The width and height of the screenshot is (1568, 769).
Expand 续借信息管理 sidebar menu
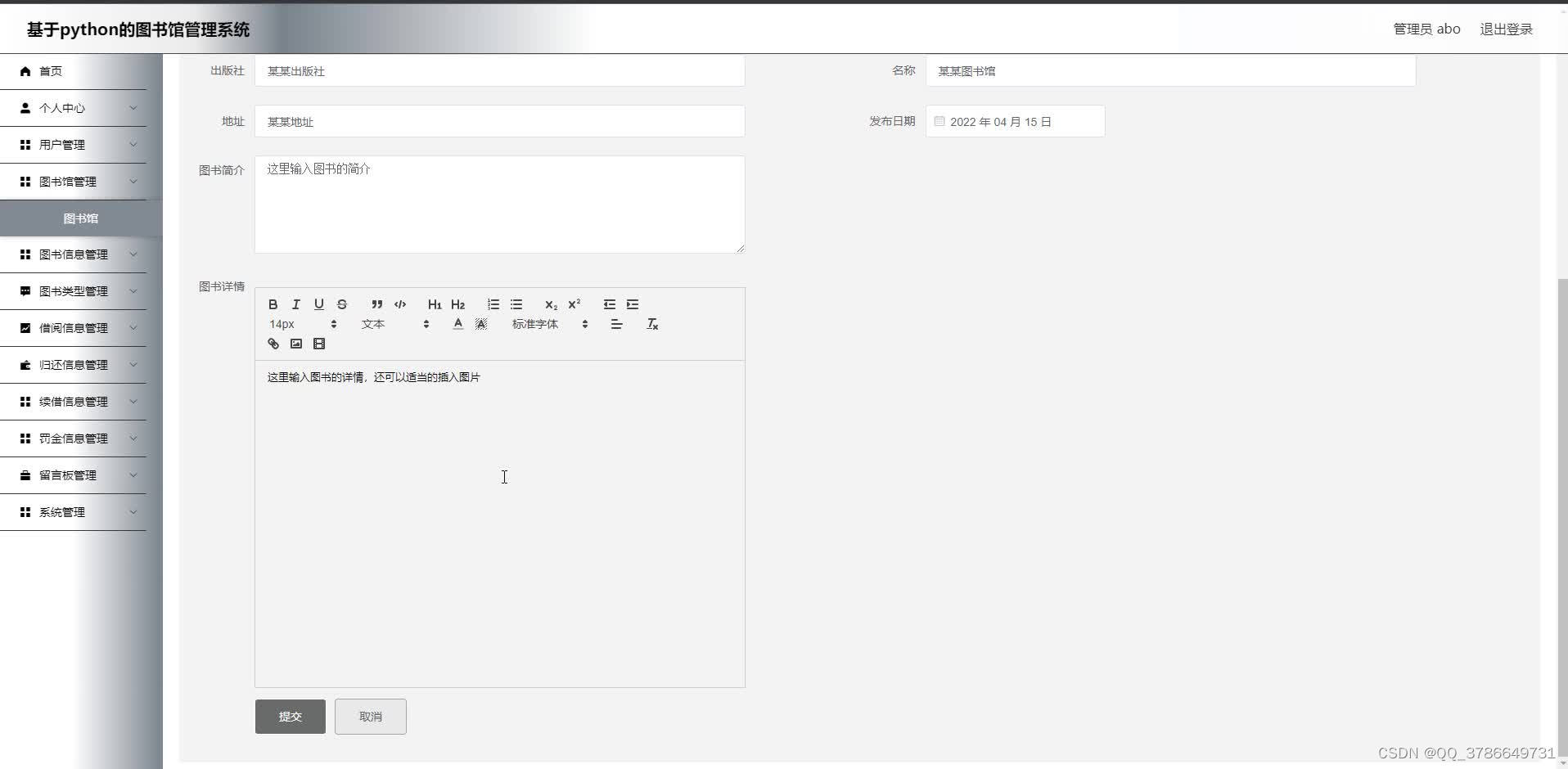click(74, 402)
